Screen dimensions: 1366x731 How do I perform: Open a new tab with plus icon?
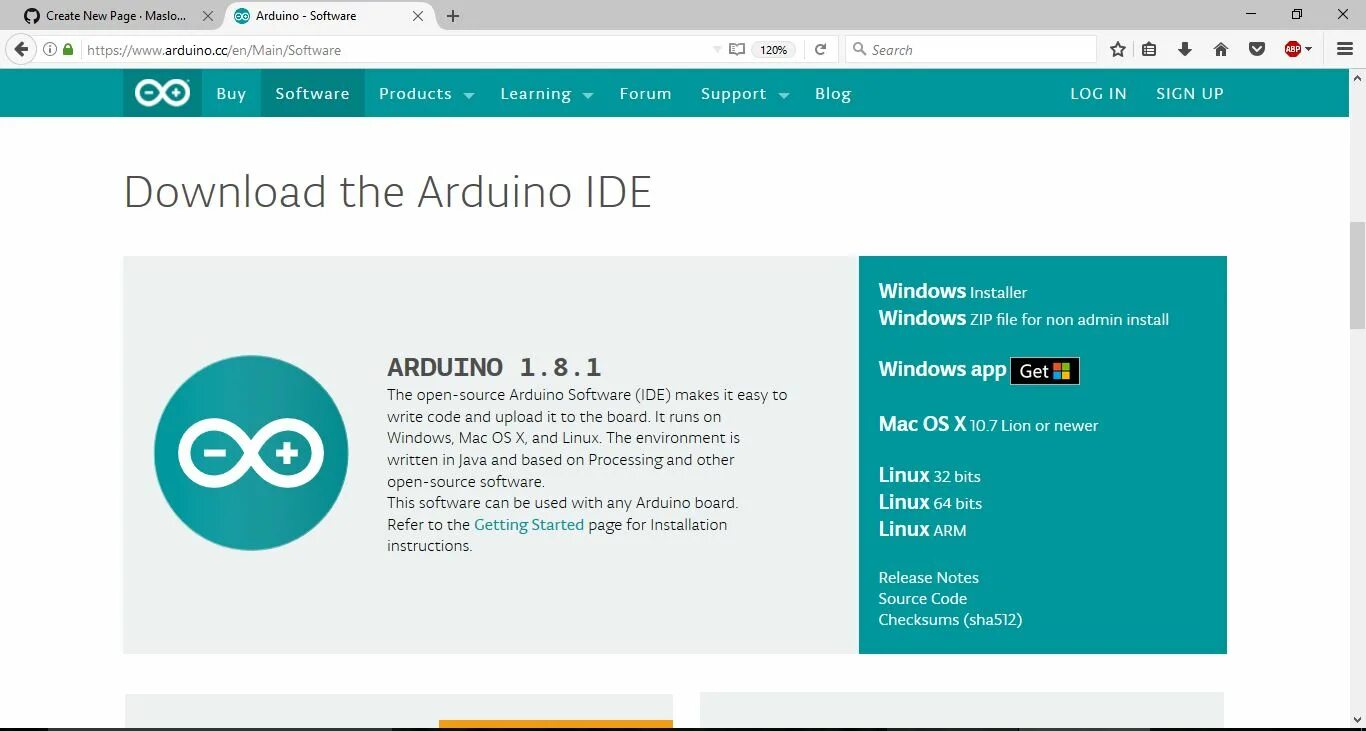(453, 16)
